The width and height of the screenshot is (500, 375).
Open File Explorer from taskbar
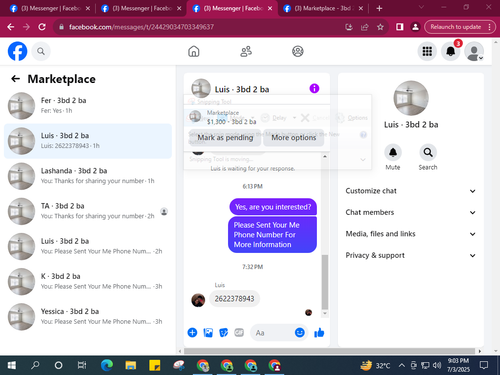[x=131, y=365]
